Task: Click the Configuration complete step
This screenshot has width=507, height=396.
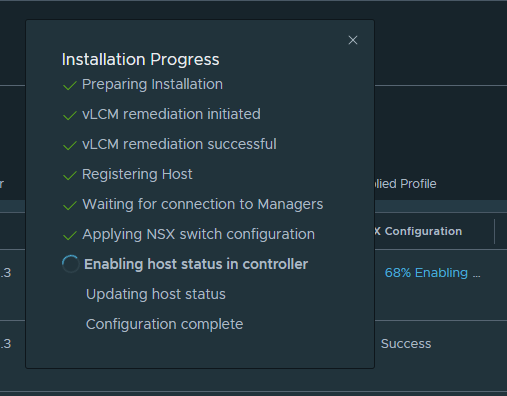Action: pos(164,324)
